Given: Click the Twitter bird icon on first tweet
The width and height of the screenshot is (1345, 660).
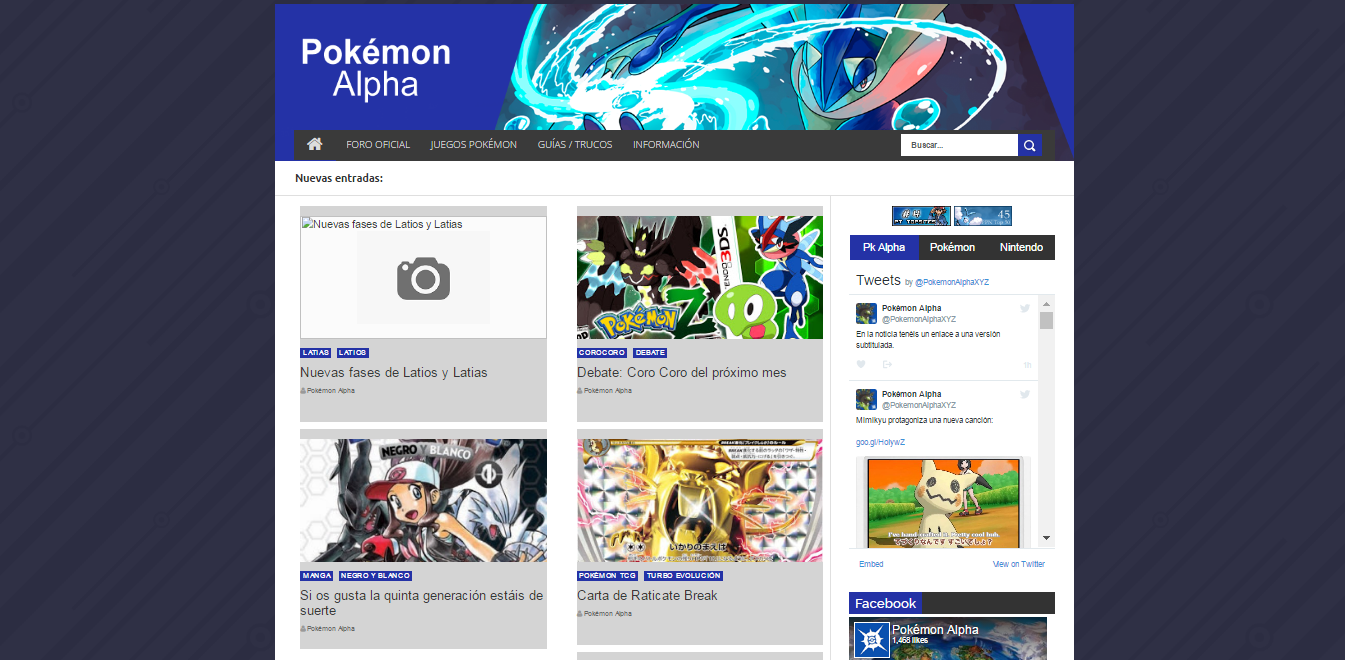Looking at the screenshot, I should coord(1024,309).
